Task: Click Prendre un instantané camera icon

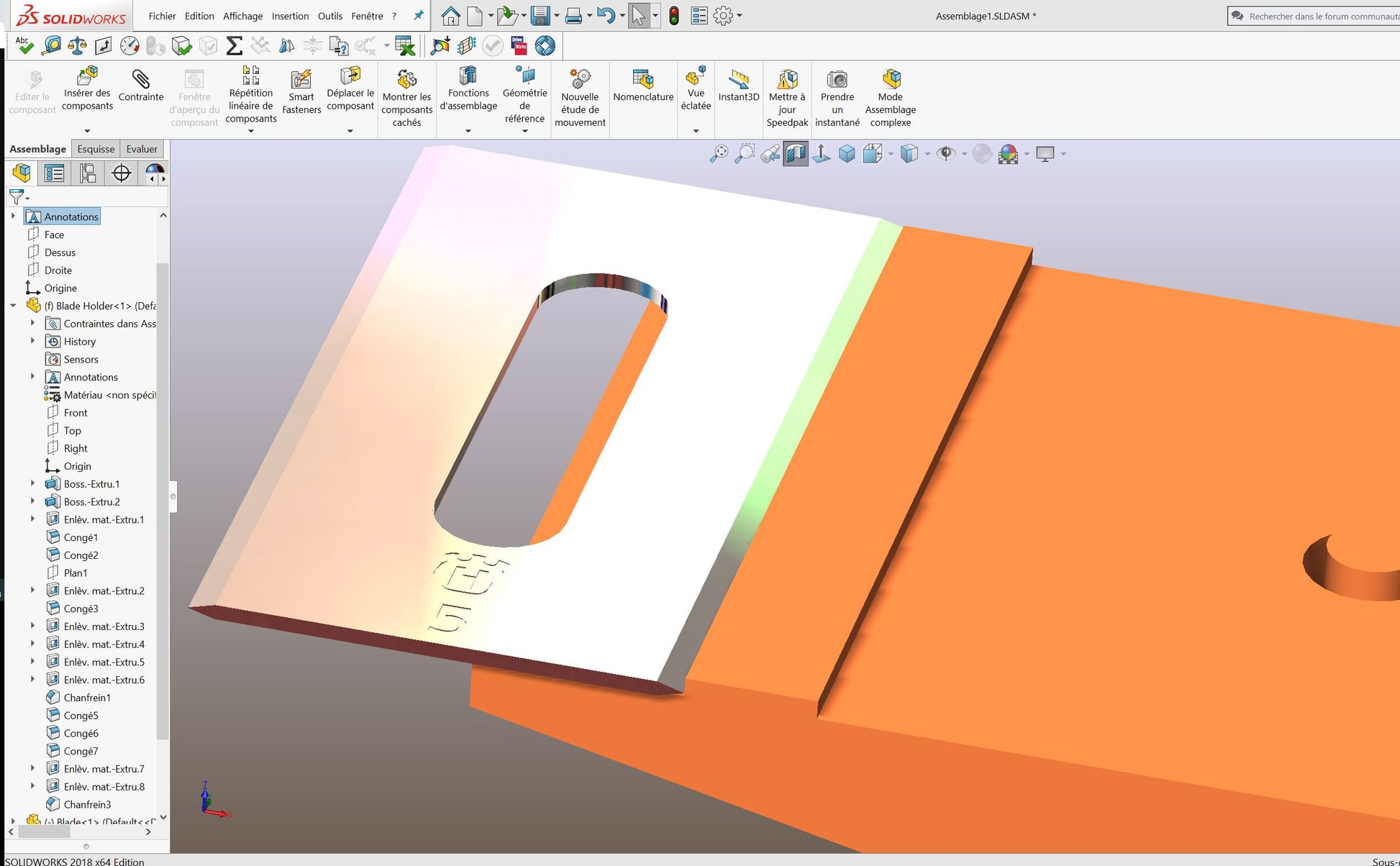Action: click(837, 79)
